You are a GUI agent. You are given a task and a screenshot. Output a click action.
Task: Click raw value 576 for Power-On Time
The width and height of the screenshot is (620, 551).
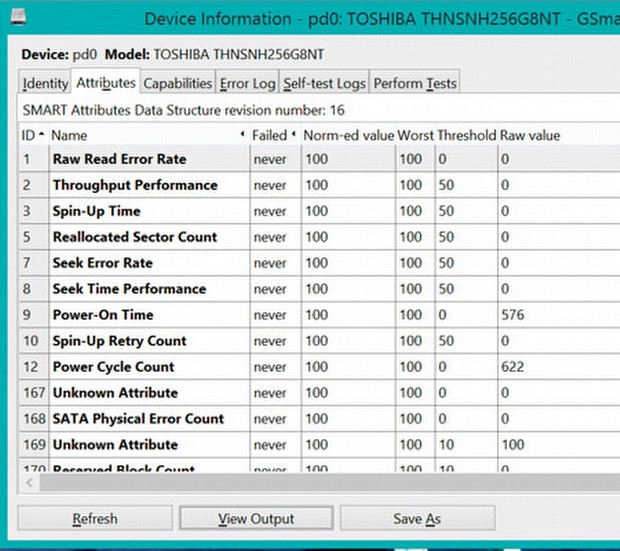coord(513,315)
